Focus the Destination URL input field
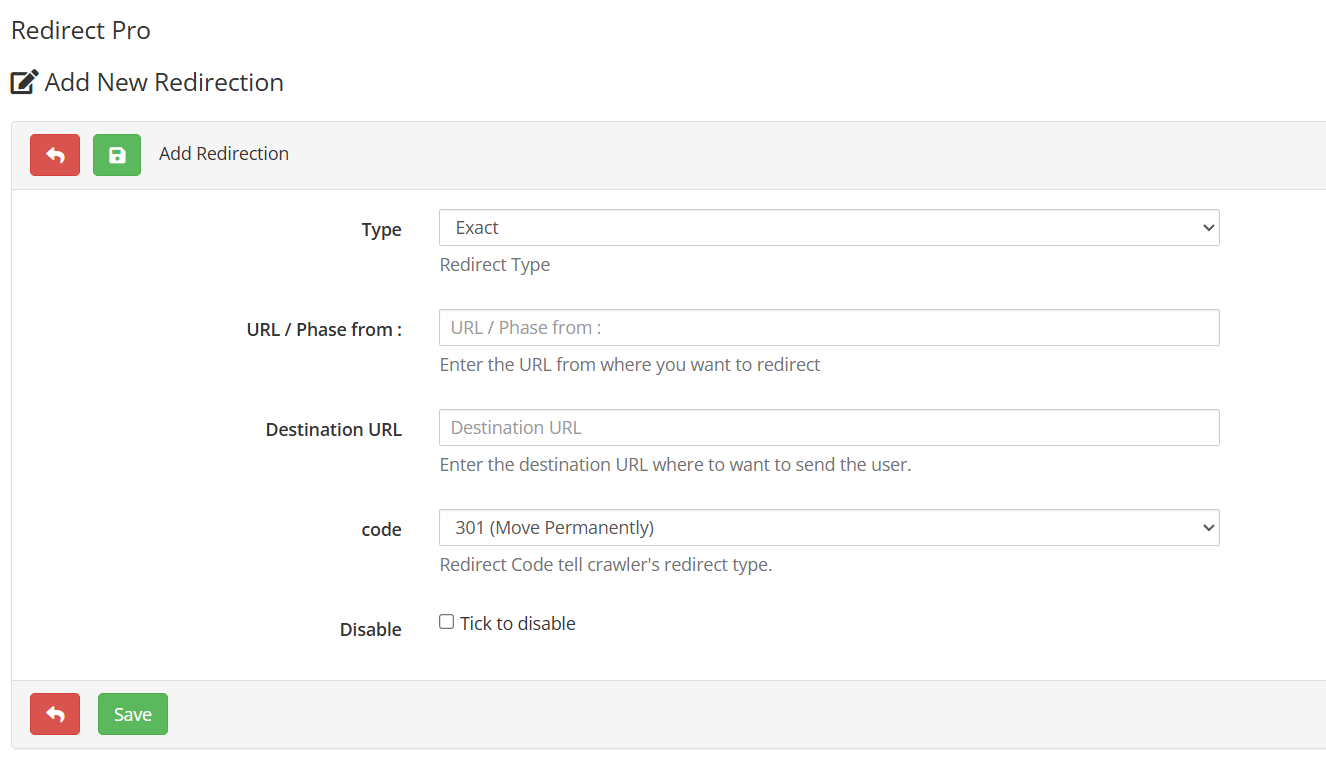Screen dimensions: 1326x760 829,428
